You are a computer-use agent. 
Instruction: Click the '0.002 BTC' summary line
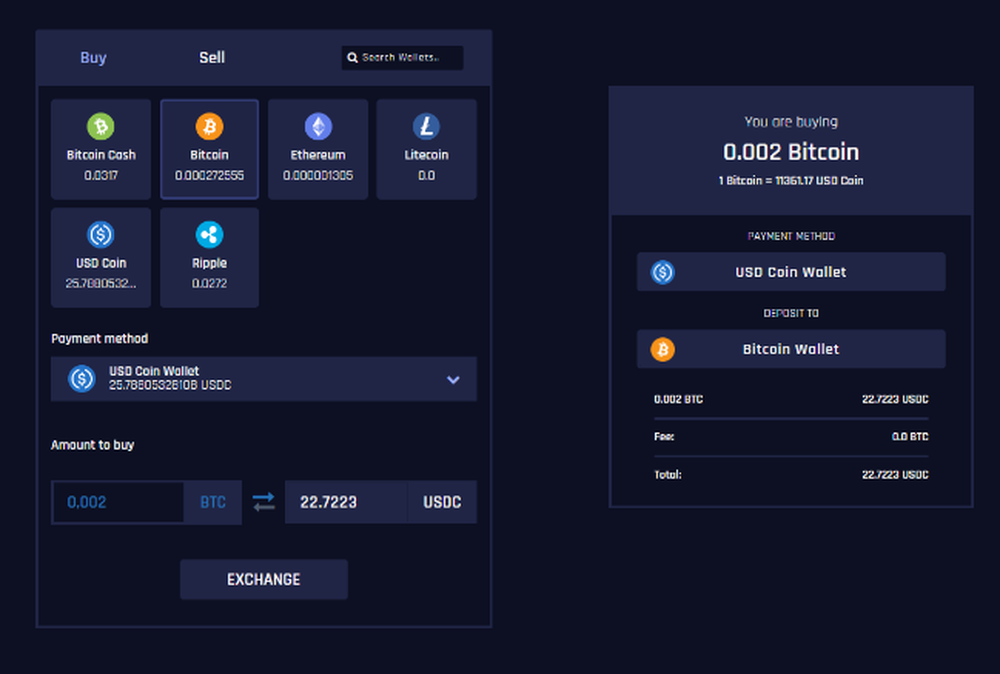point(679,399)
